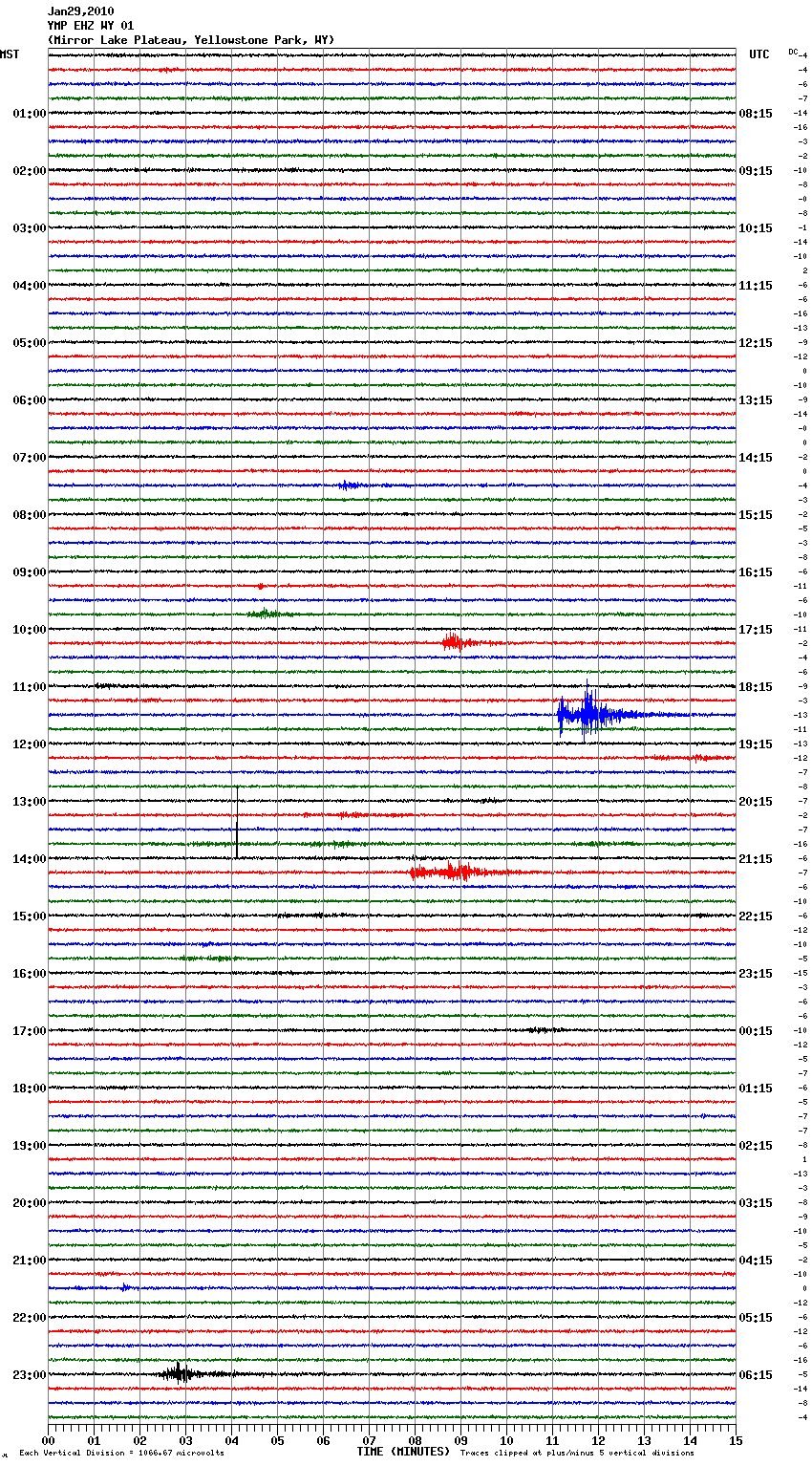Select the 02:00 MST hour label
This screenshot has height=1466, width=812.
[30, 171]
